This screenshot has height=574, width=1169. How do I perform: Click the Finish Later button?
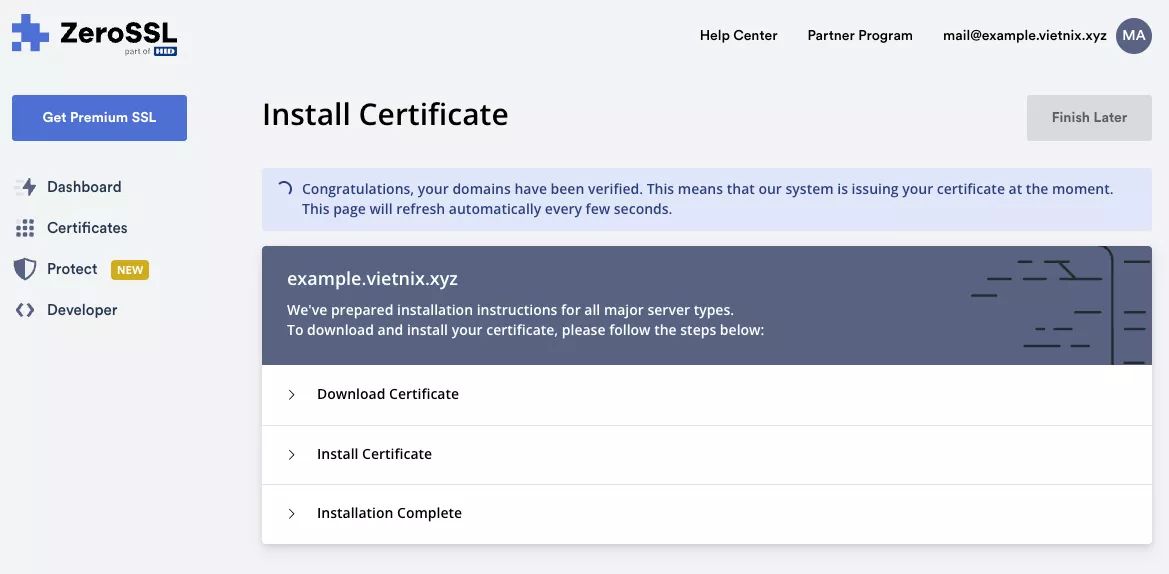[1088, 118]
